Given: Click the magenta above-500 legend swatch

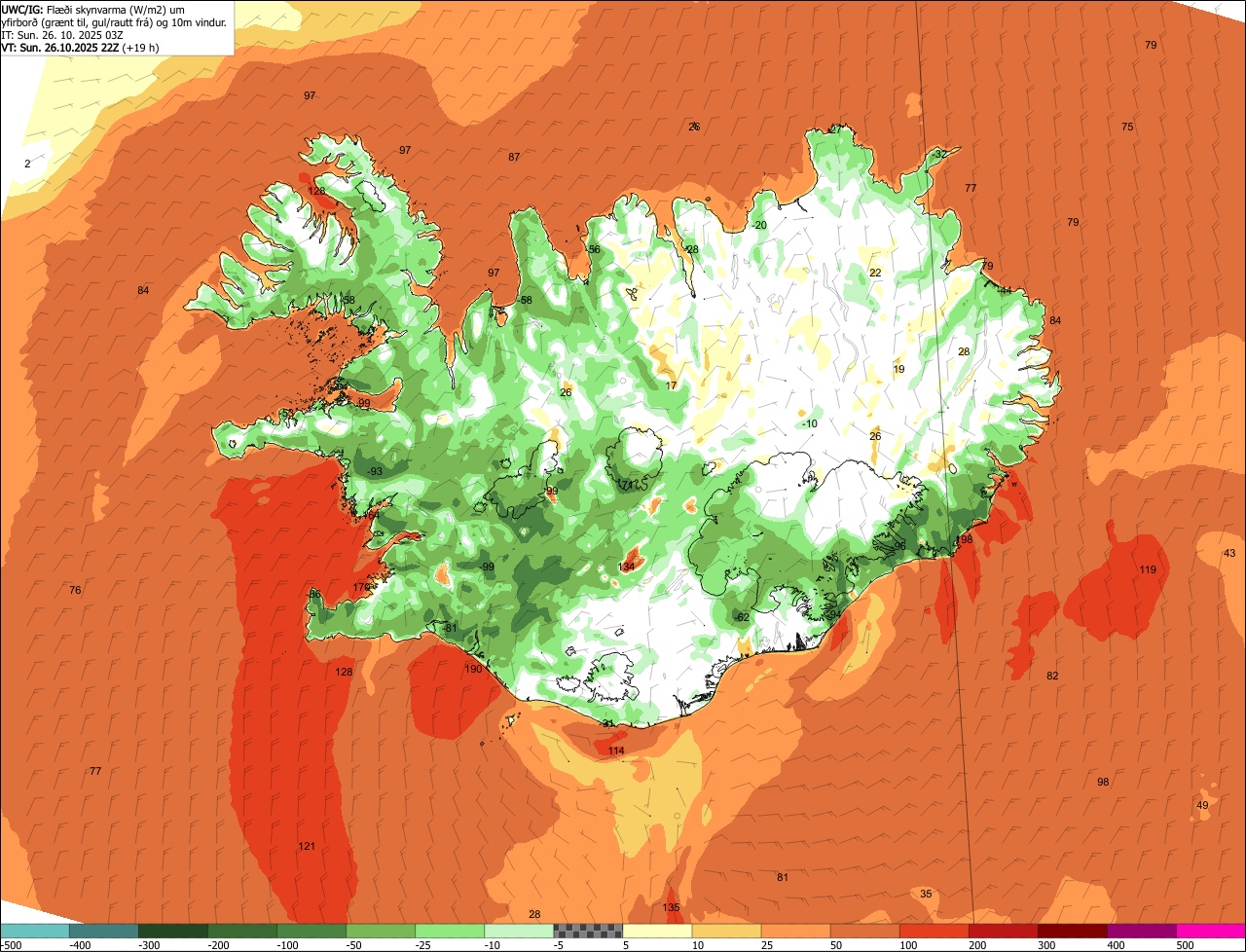Looking at the screenshot, I should (1211, 931).
